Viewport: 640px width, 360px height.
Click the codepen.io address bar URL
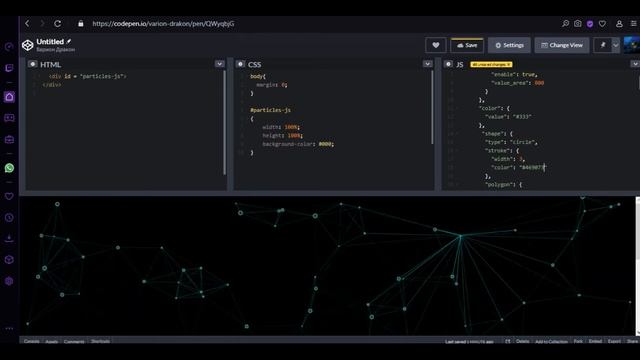tap(163, 24)
